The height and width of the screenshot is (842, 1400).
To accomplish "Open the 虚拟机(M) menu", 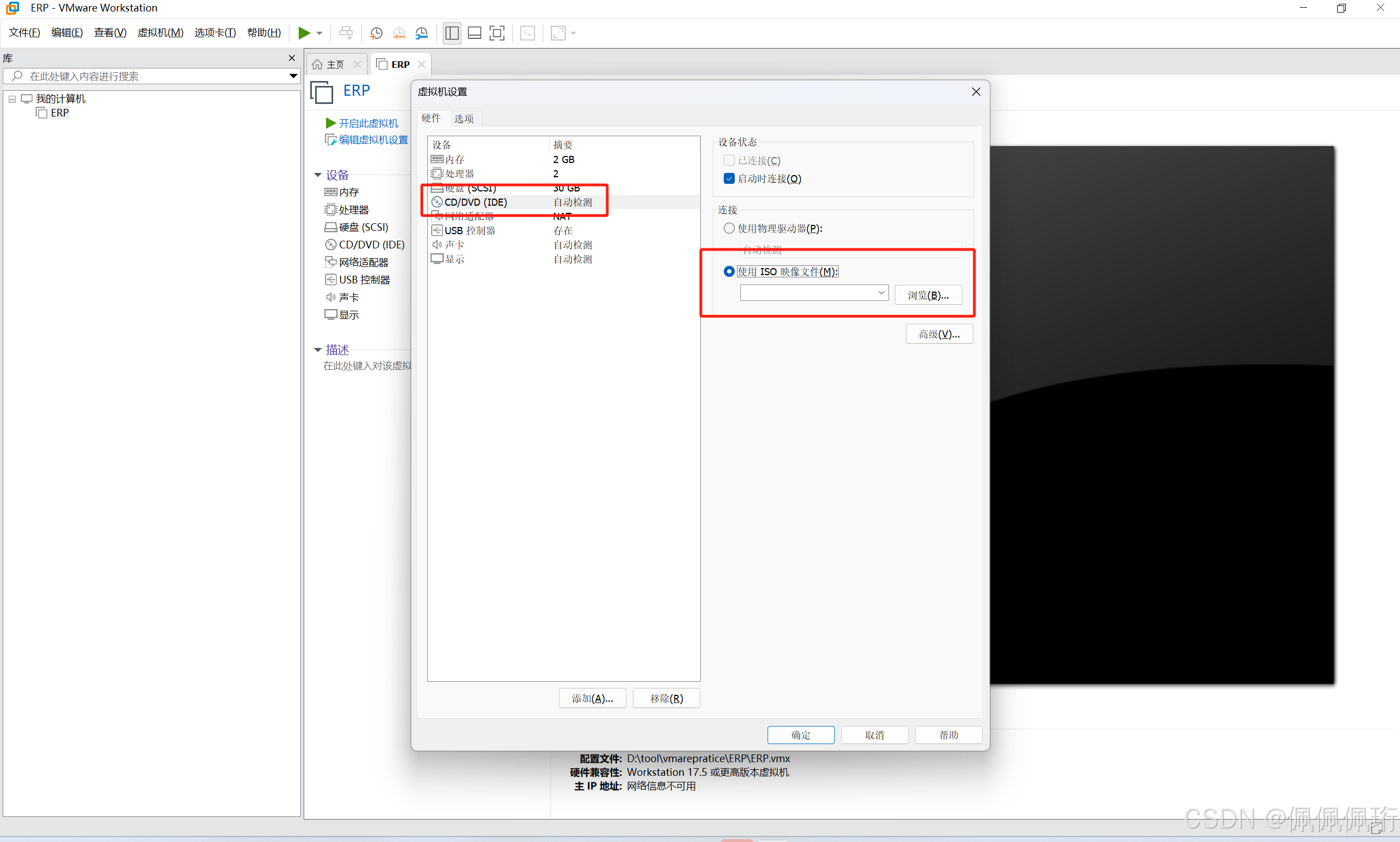I will [x=160, y=33].
